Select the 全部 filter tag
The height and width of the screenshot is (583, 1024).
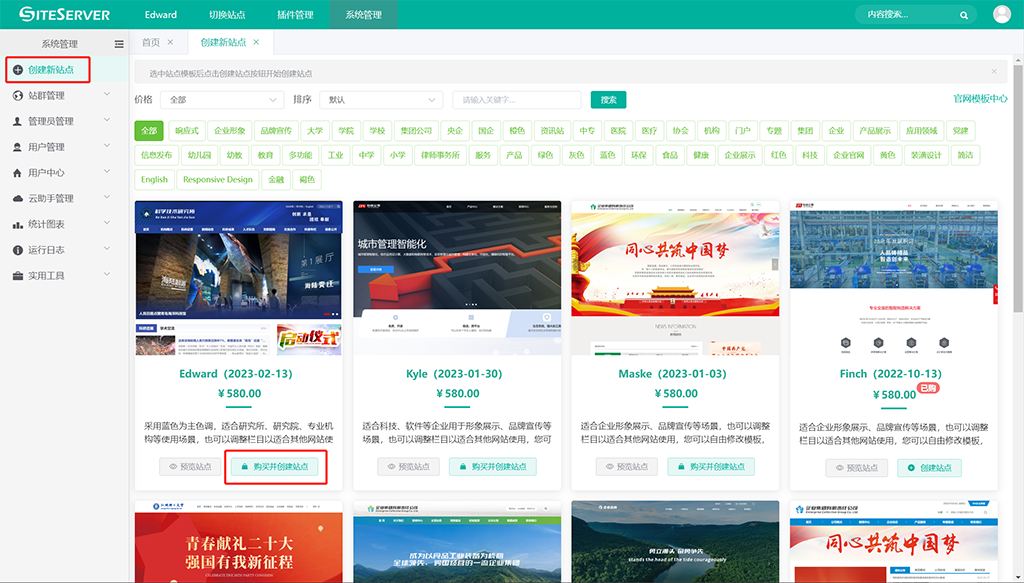pos(149,131)
